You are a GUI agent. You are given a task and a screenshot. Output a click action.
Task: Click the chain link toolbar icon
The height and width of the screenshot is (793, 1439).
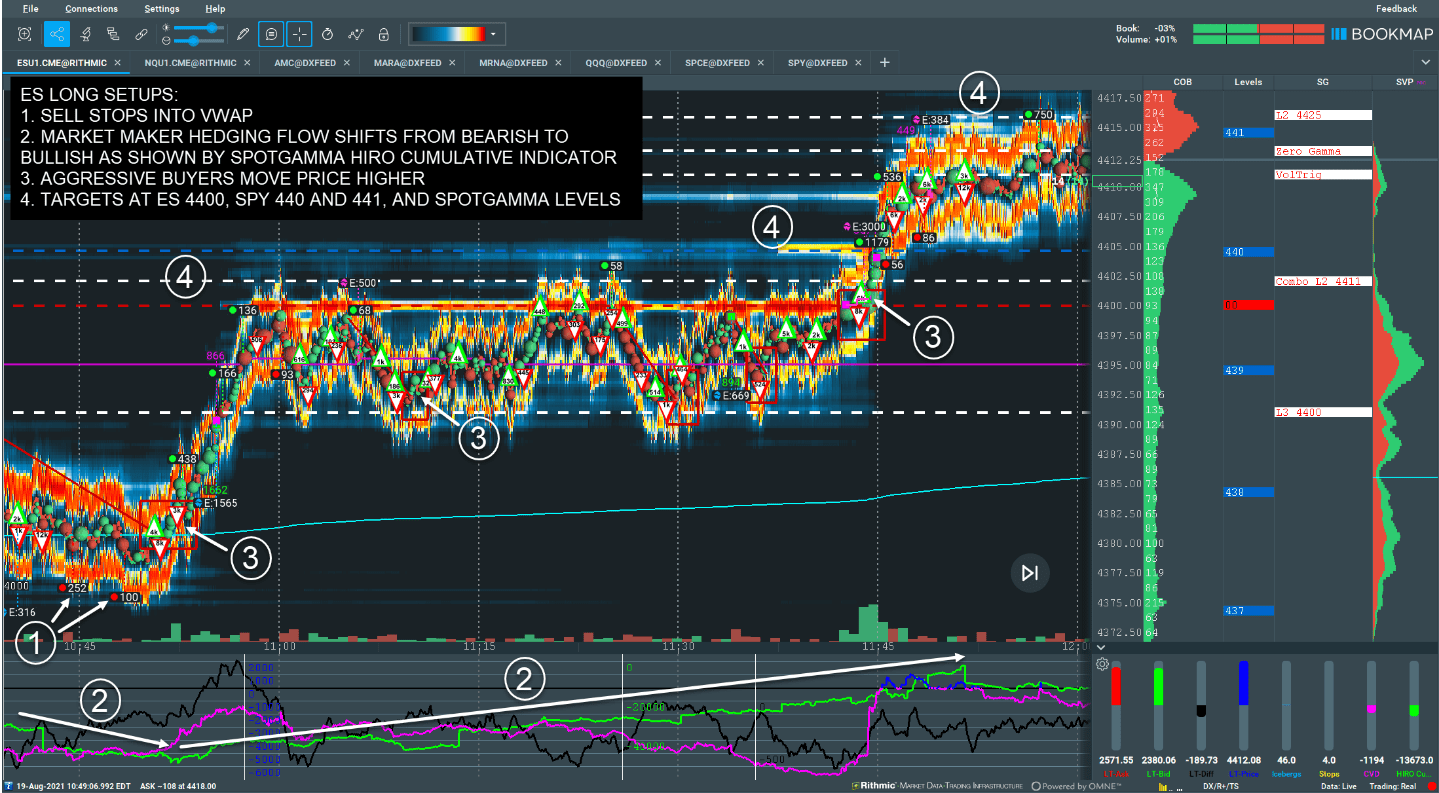(x=142, y=33)
